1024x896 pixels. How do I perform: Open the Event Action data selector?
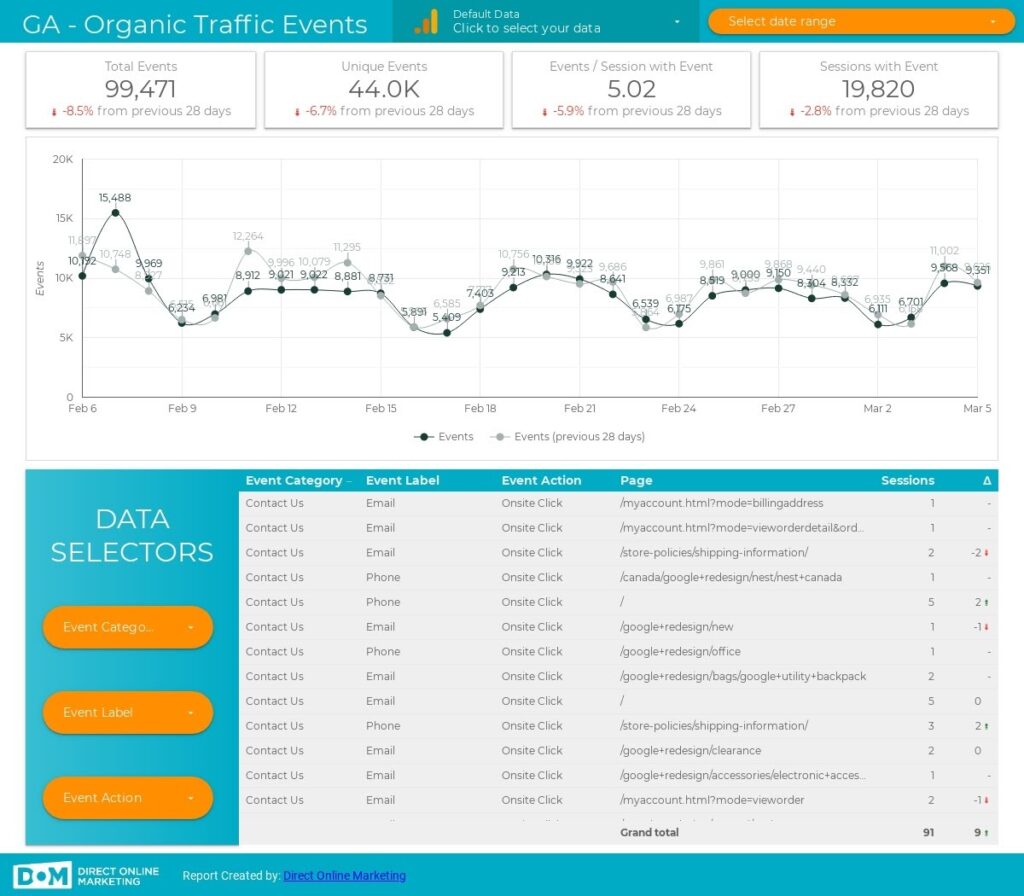(x=127, y=798)
